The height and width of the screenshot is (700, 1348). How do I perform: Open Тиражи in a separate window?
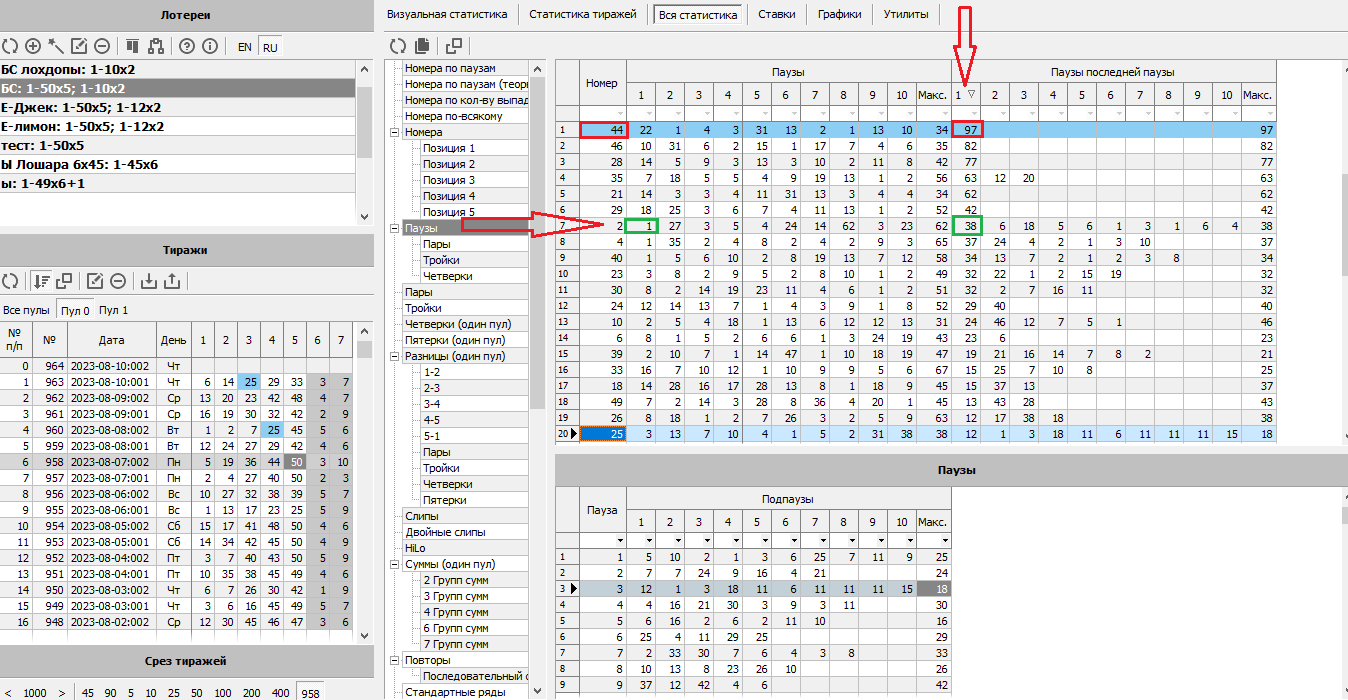(x=64, y=281)
